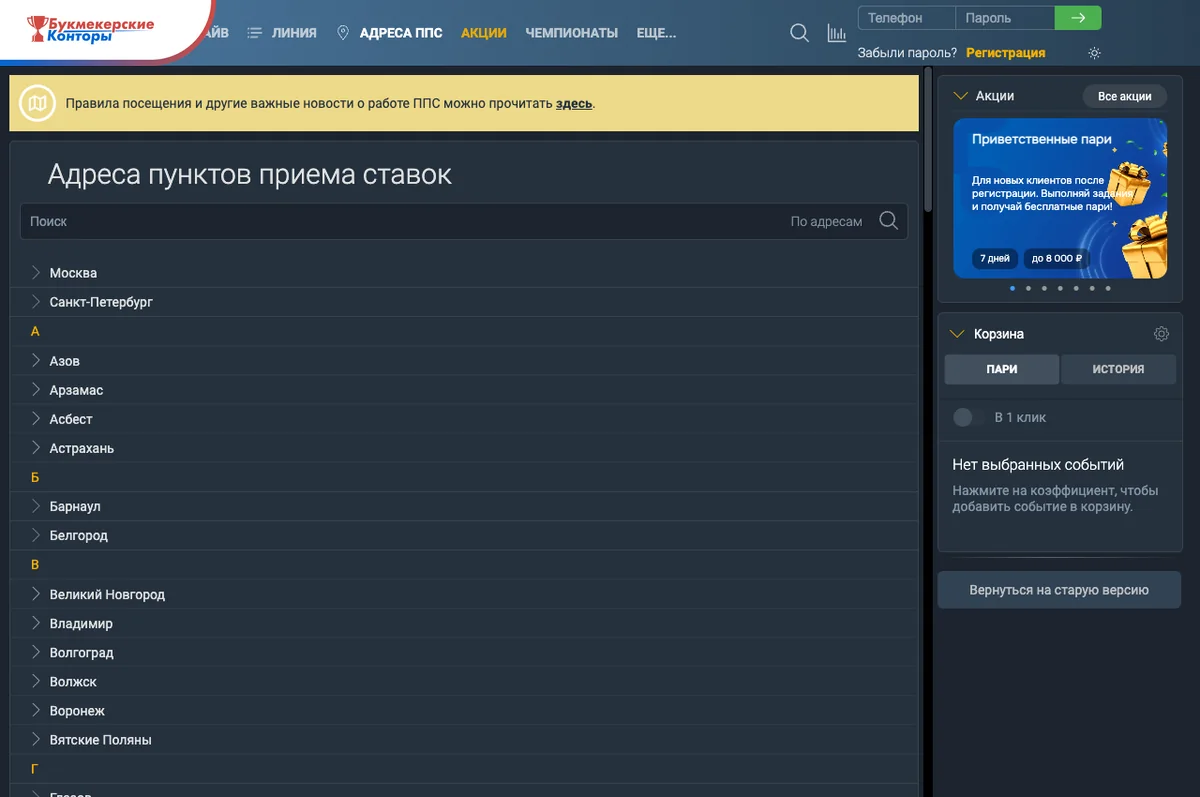Click Вернуться на старую версию button
The height and width of the screenshot is (797, 1200).
click(1059, 590)
